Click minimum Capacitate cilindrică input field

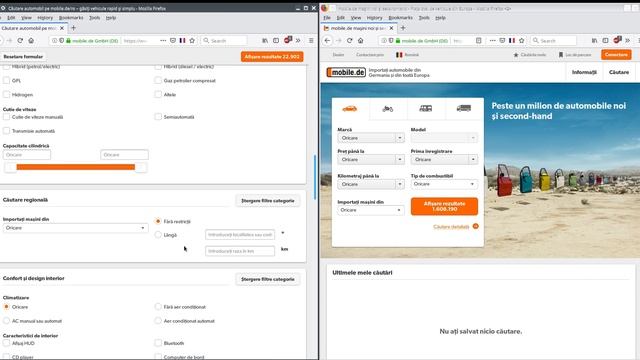pos(27,155)
